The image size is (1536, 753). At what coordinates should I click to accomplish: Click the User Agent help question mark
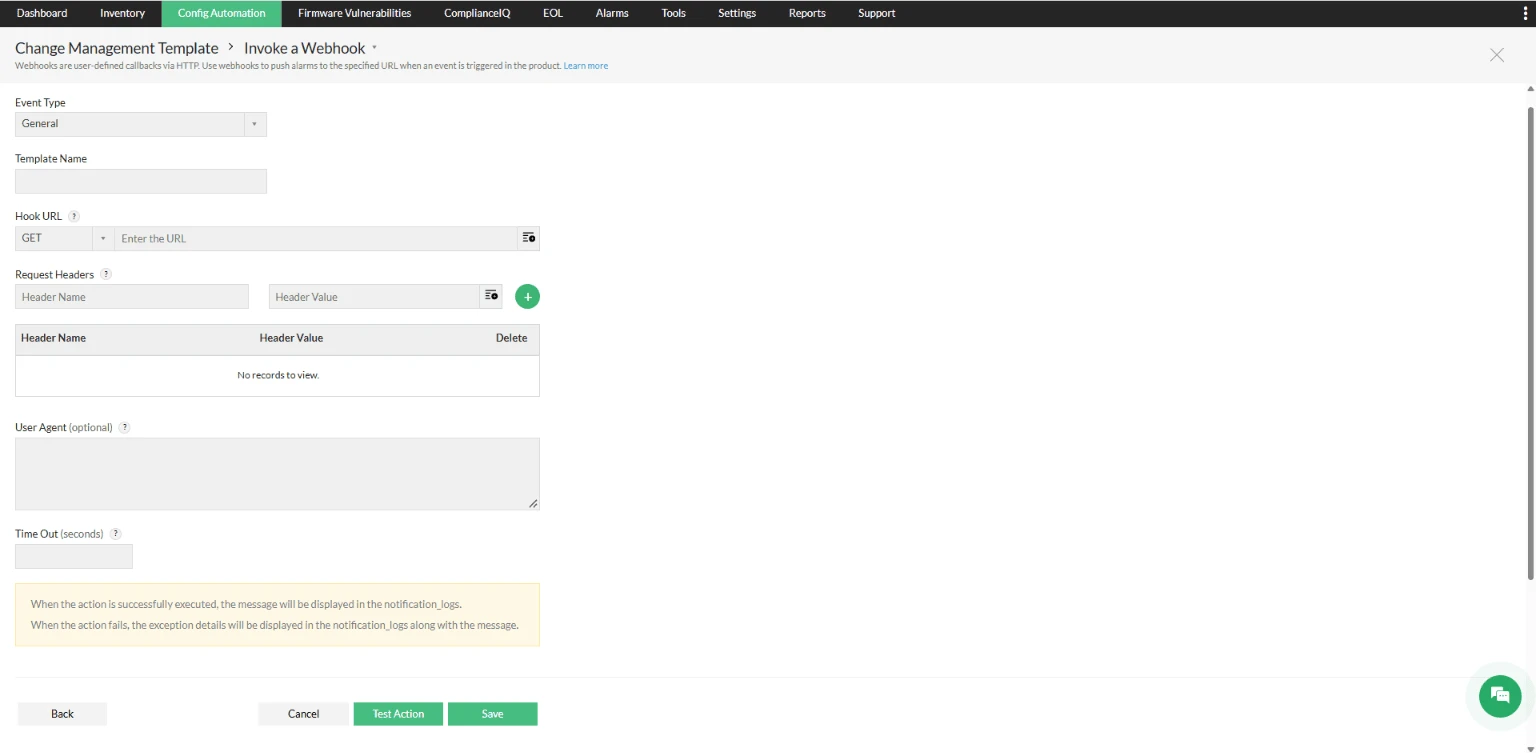click(124, 427)
